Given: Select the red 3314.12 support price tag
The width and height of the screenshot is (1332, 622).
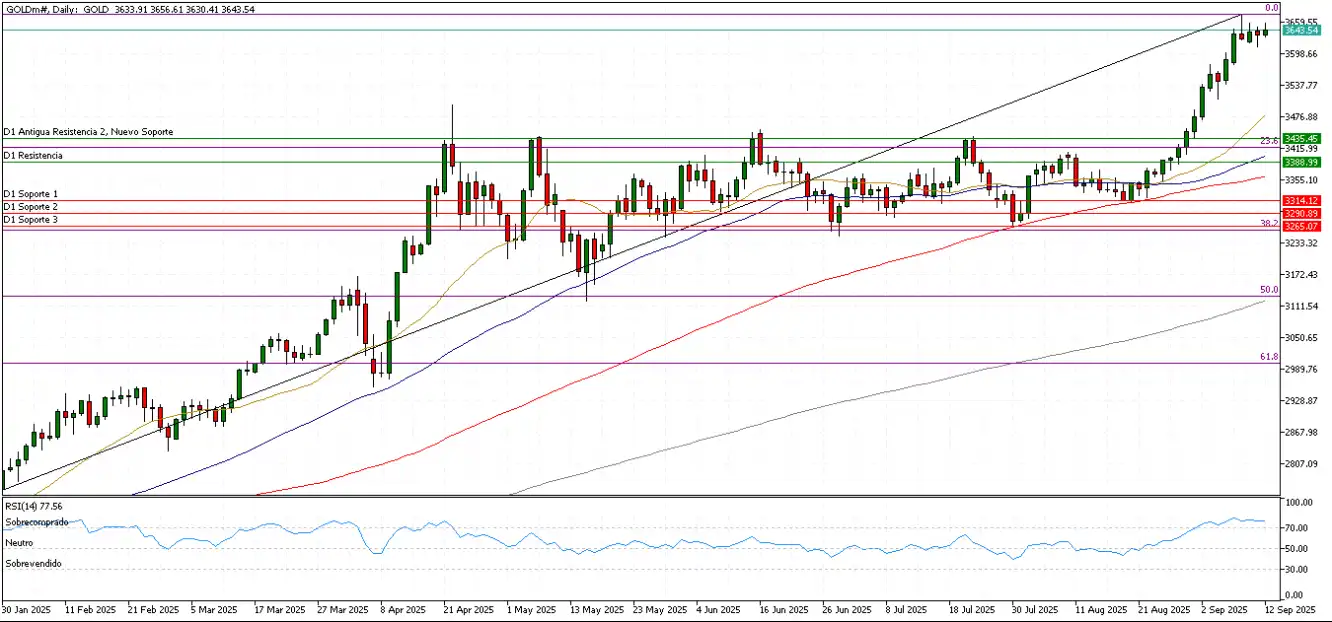Looking at the screenshot, I should [1303, 201].
